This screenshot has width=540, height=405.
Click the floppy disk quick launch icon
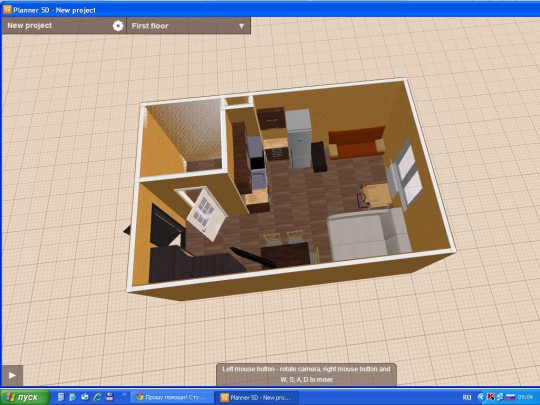[110, 397]
